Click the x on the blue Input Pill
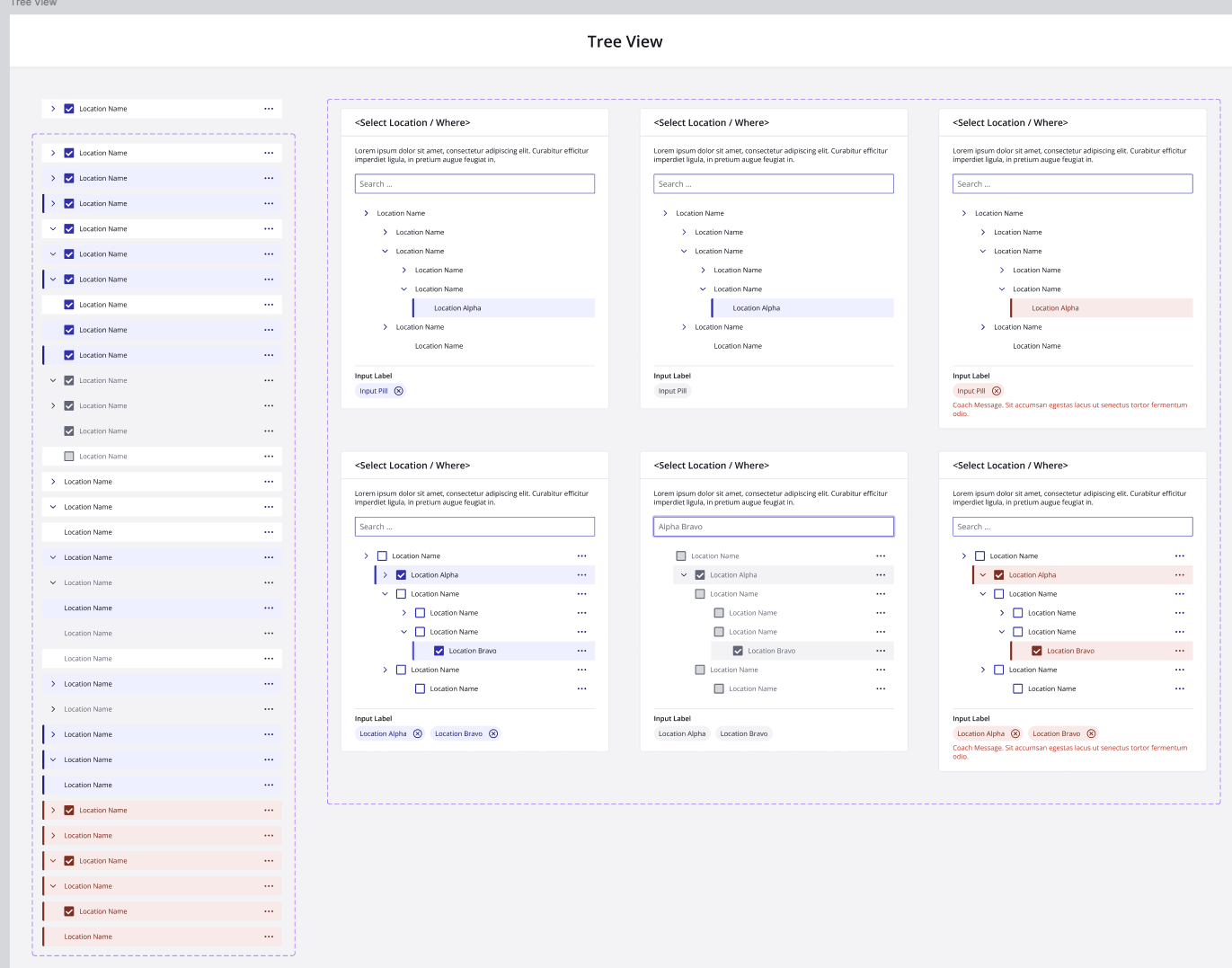Image resolution: width=1232 pixels, height=968 pixels. pyautogui.click(x=399, y=391)
